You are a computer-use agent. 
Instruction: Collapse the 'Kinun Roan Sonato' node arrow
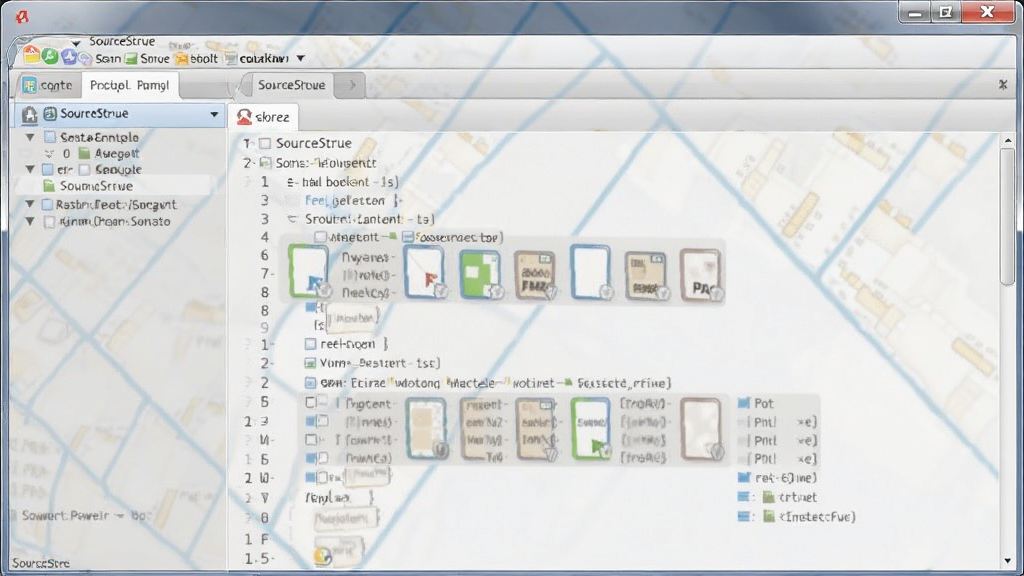(30, 221)
